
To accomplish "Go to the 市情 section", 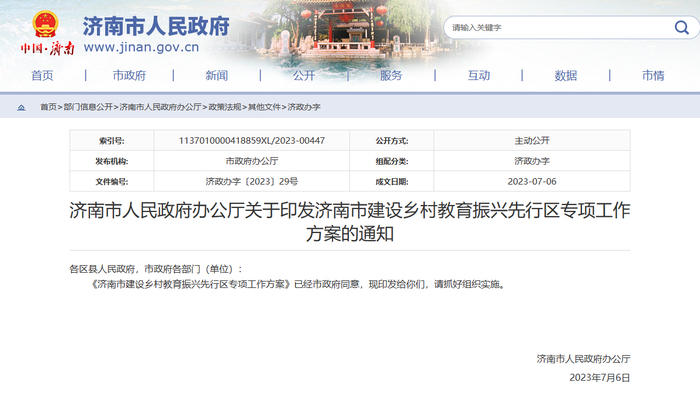I will 653,75.
